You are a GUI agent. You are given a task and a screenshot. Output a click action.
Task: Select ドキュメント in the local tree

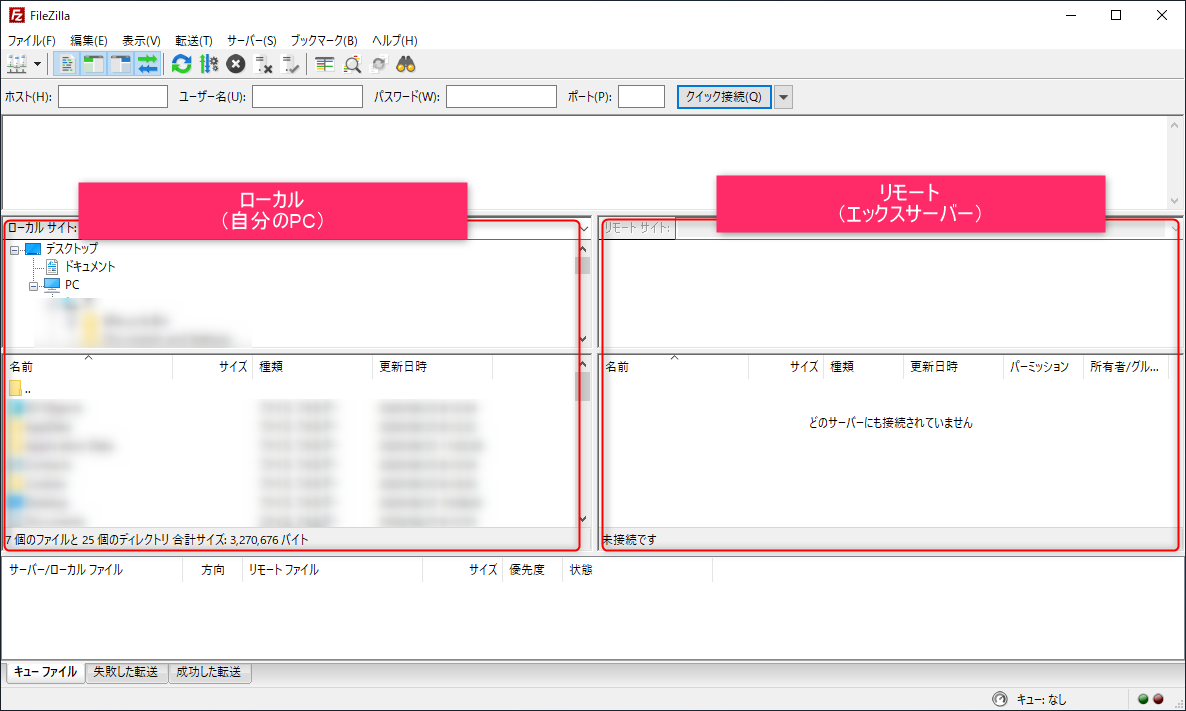click(89, 266)
